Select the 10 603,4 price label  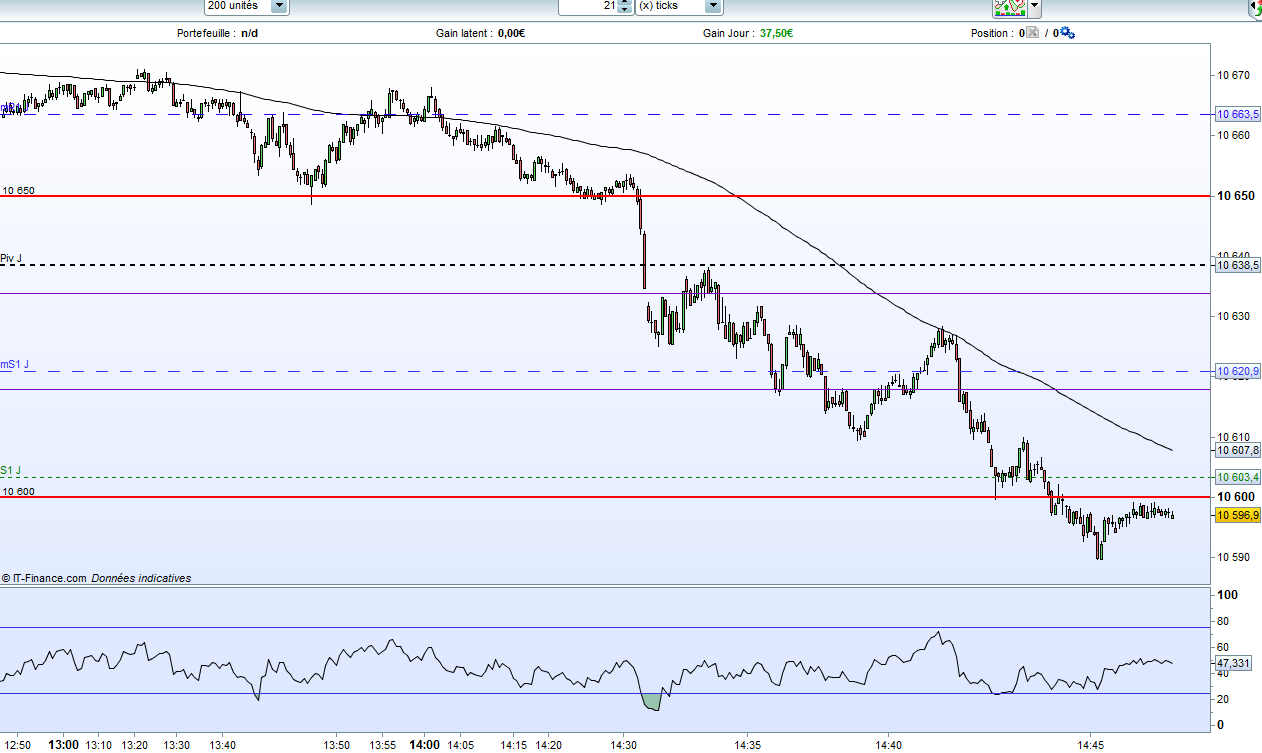tap(1238, 477)
